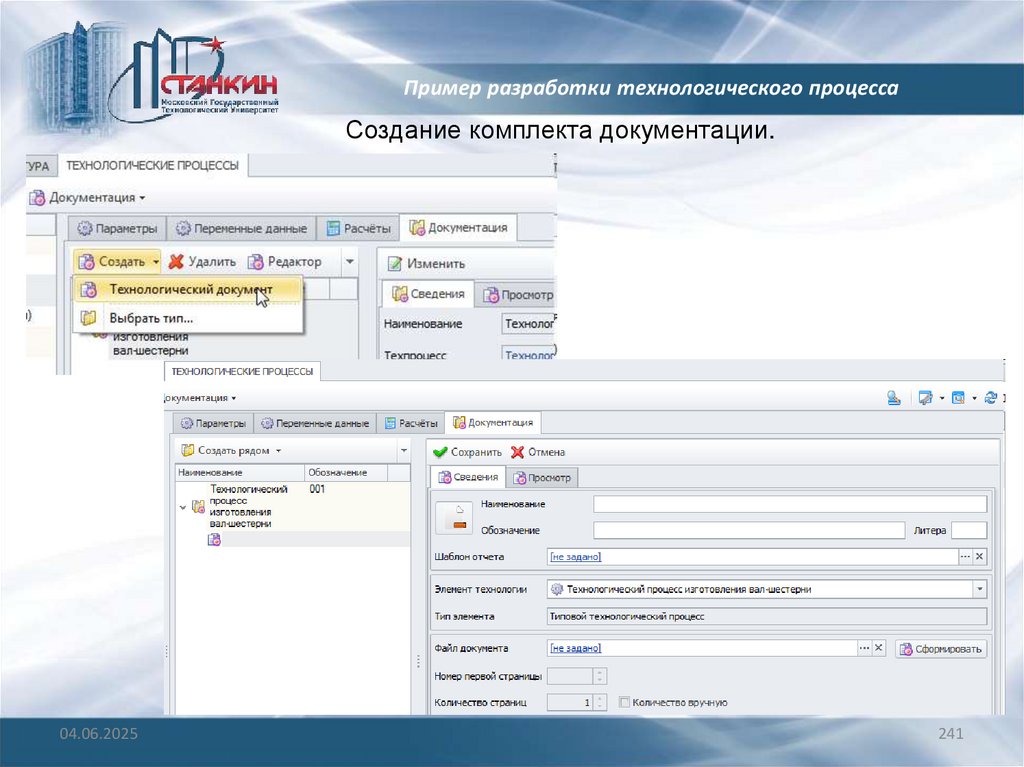Click the green checkmark 'Сохранить' icon
The height and width of the screenshot is (767, 1024).
pyautogui.click(x=439, y=452)
